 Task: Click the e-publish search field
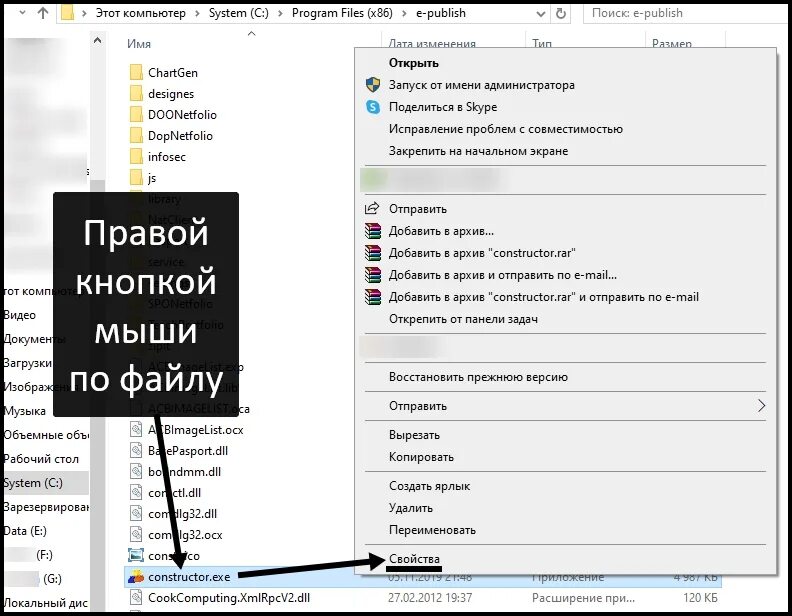point(686,13)
